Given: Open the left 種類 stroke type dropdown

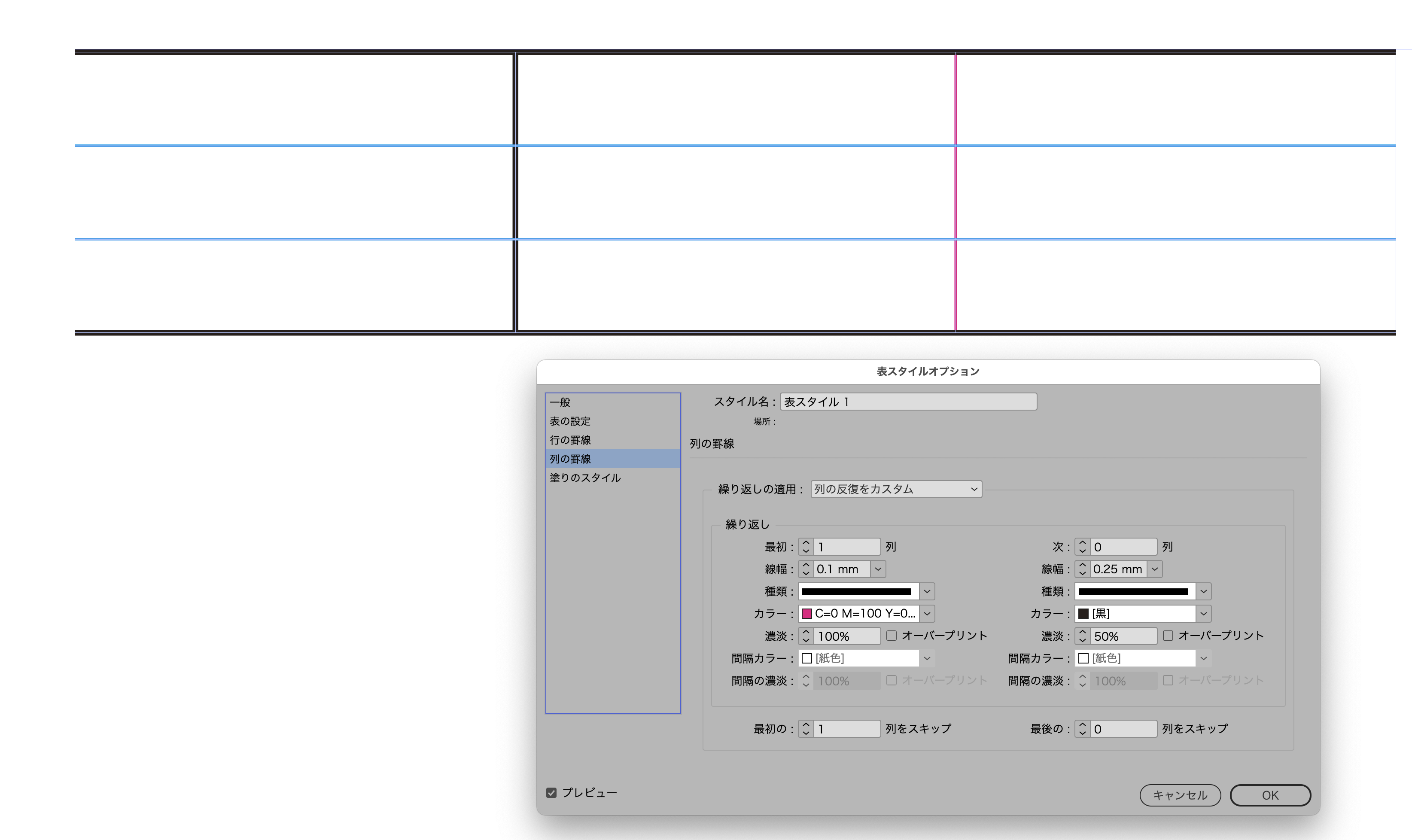Looking at the screenshot, I should coord(928,591).
